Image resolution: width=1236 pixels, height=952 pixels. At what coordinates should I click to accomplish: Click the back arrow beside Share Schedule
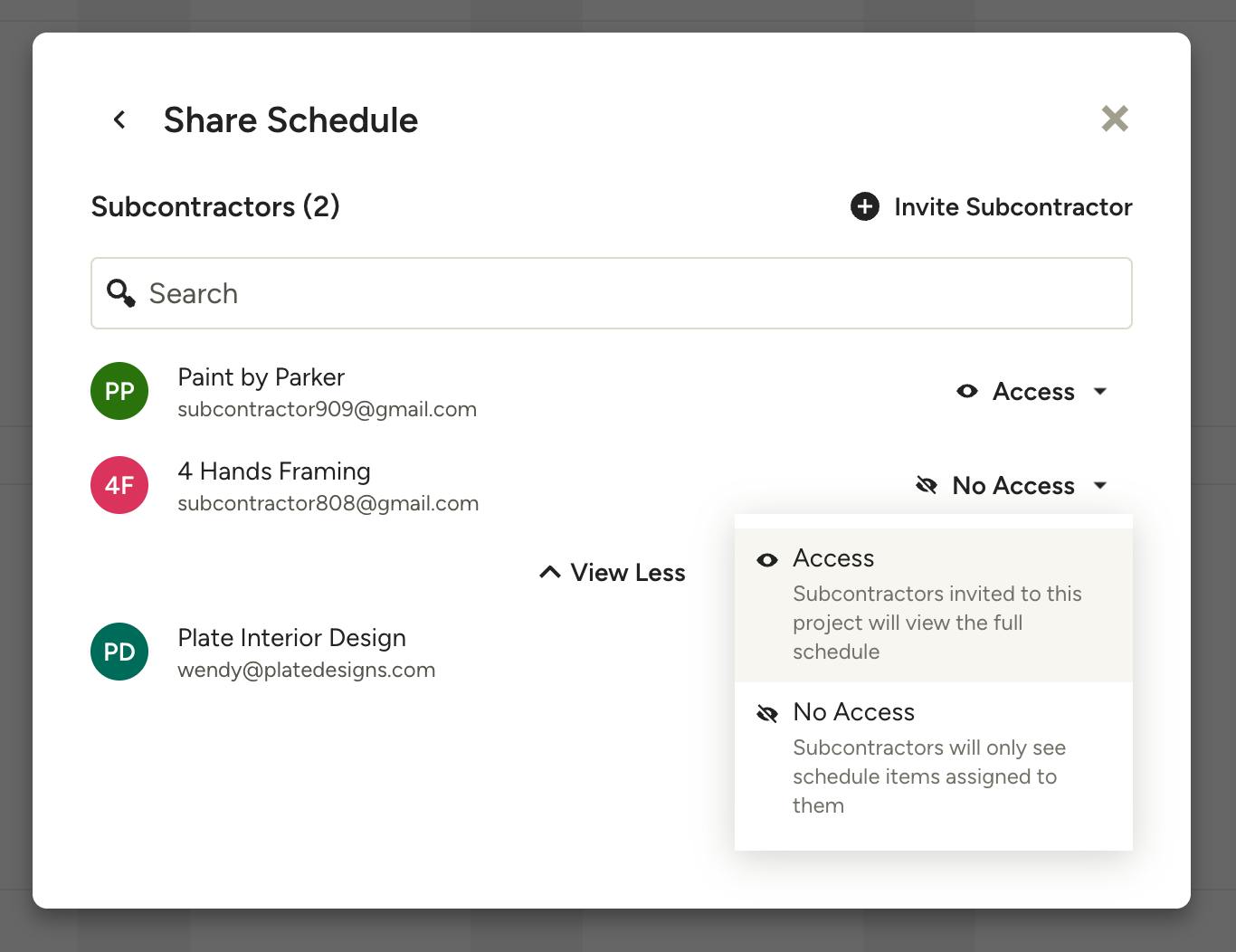pos(119,119)
